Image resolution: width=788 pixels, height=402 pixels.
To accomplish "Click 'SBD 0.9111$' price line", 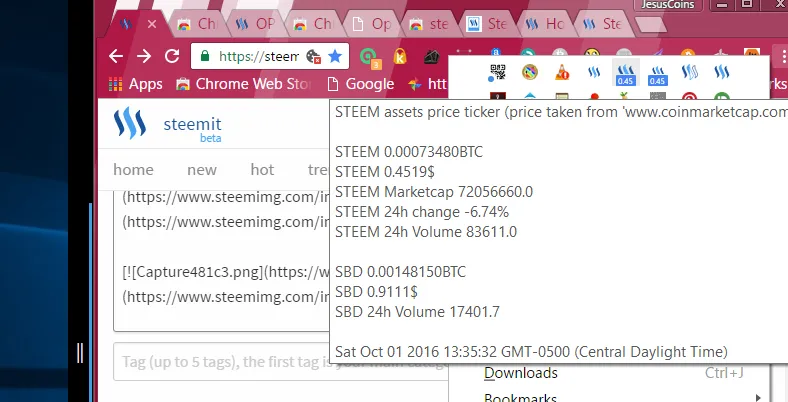I will point(376,292).
